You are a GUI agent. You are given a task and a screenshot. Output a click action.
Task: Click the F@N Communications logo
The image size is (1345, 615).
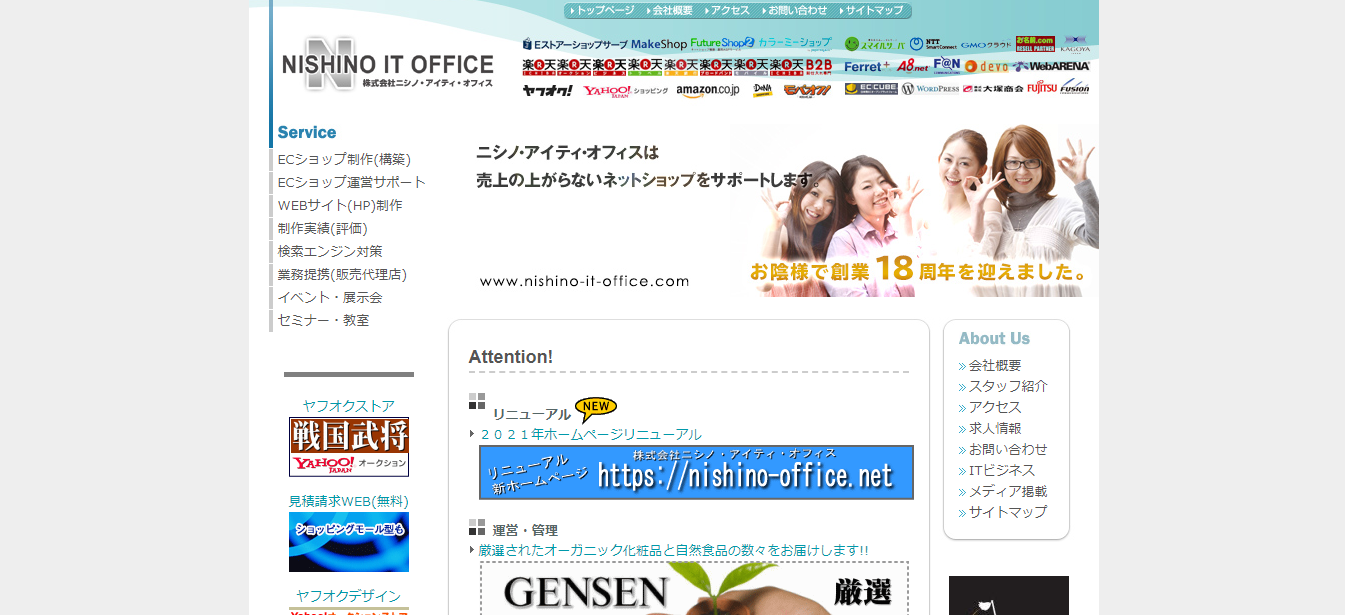(946, 66)
